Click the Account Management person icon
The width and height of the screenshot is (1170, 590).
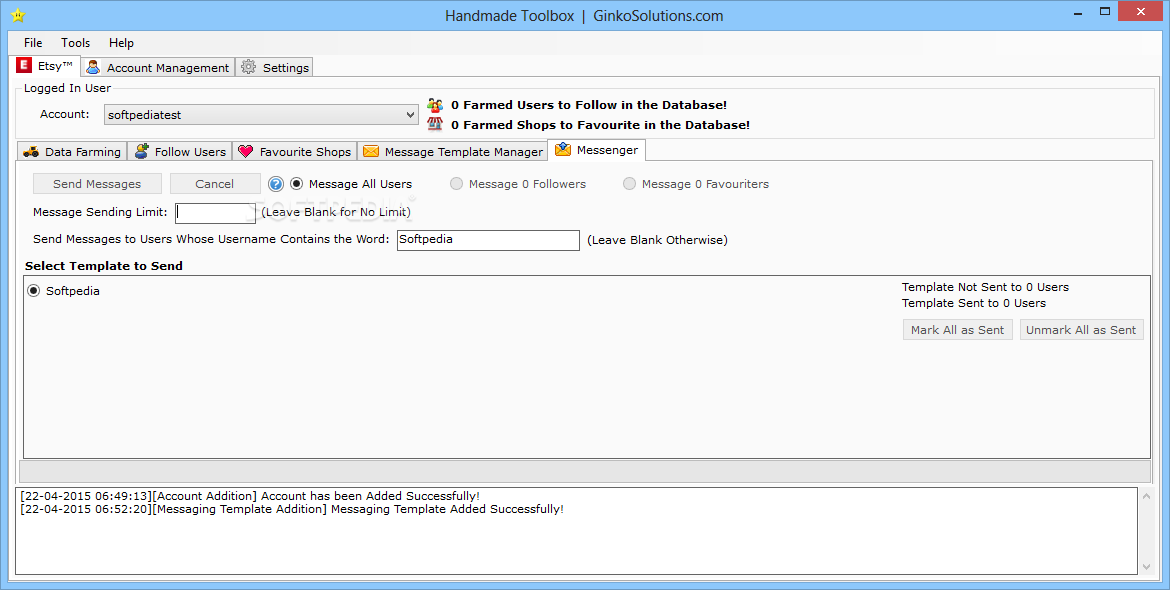click(93, 67)
